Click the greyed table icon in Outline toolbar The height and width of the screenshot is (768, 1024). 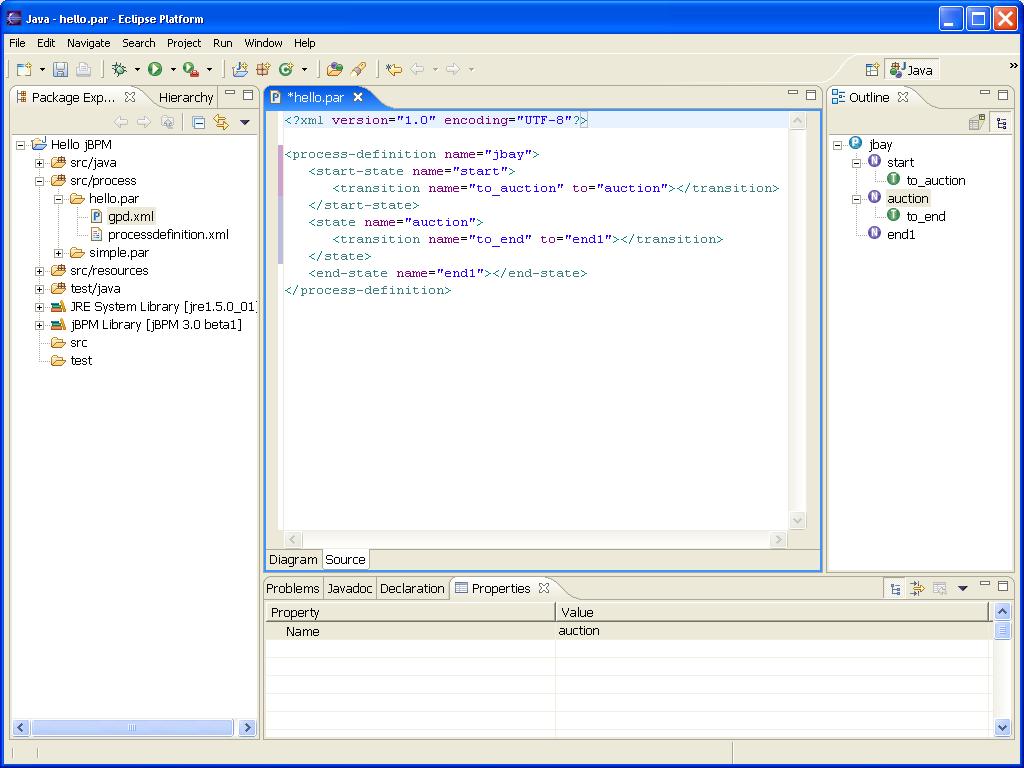[977, 122]
